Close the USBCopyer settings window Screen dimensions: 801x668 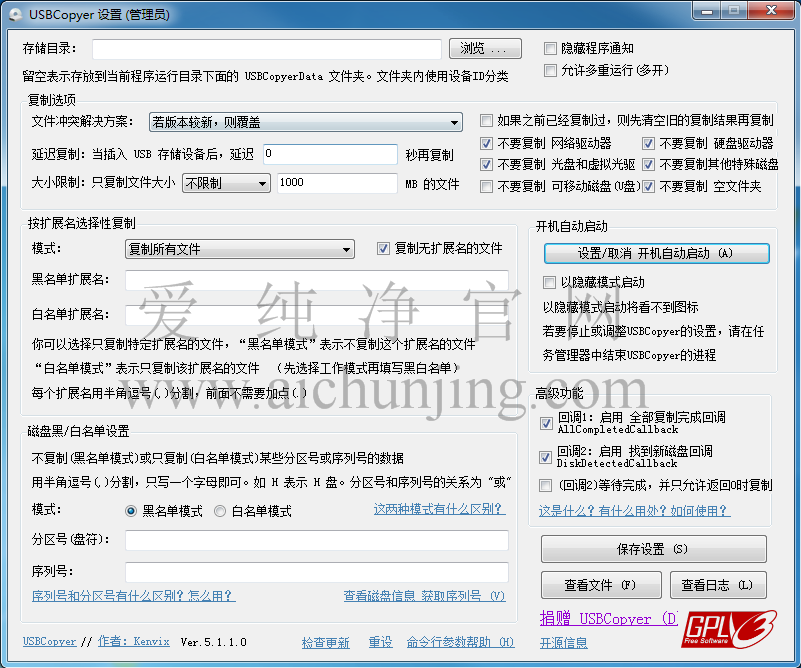[771, 10]
